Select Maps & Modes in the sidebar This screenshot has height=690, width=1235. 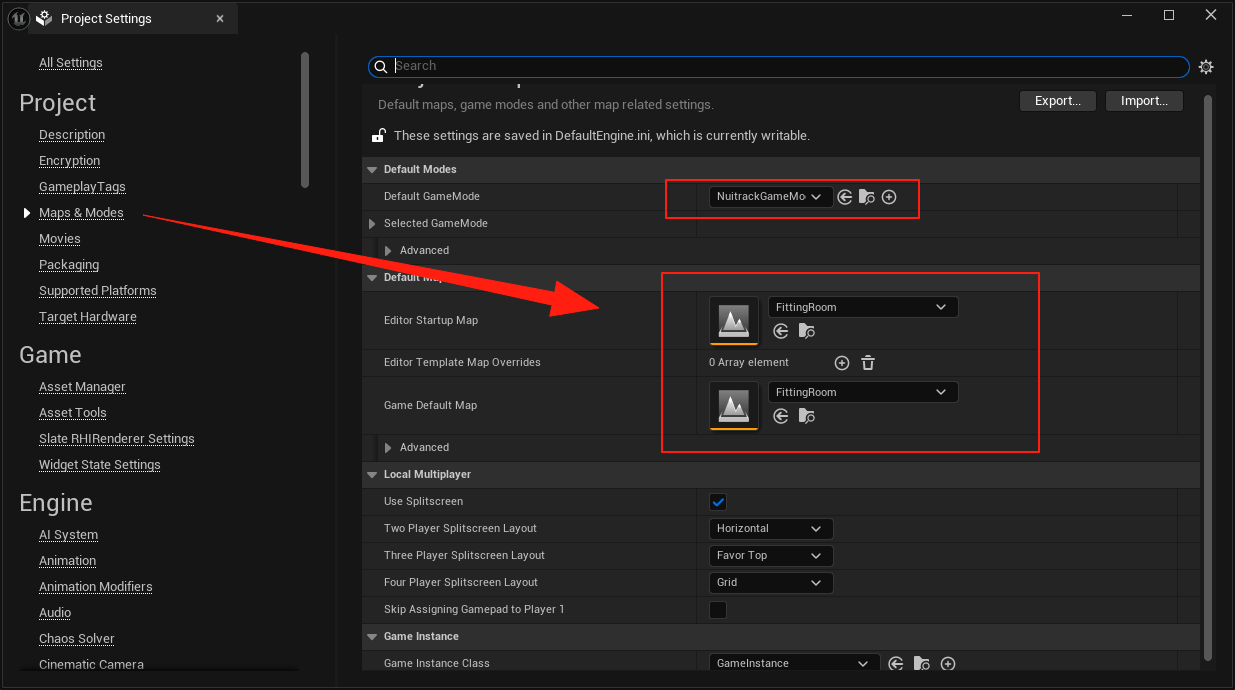81,213
